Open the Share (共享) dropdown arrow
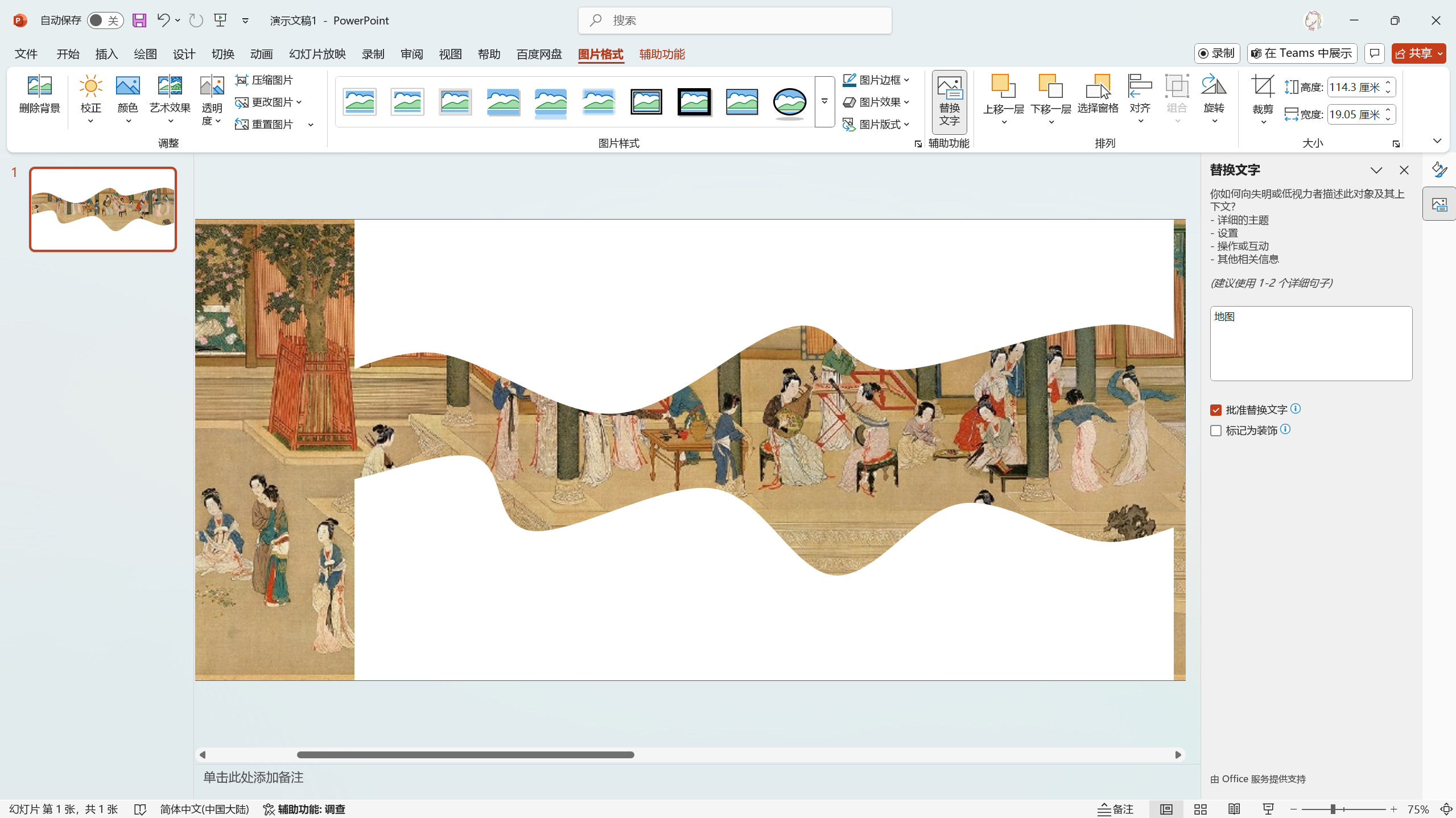This screenshot has width=1456, height=818. (1440, 53)
